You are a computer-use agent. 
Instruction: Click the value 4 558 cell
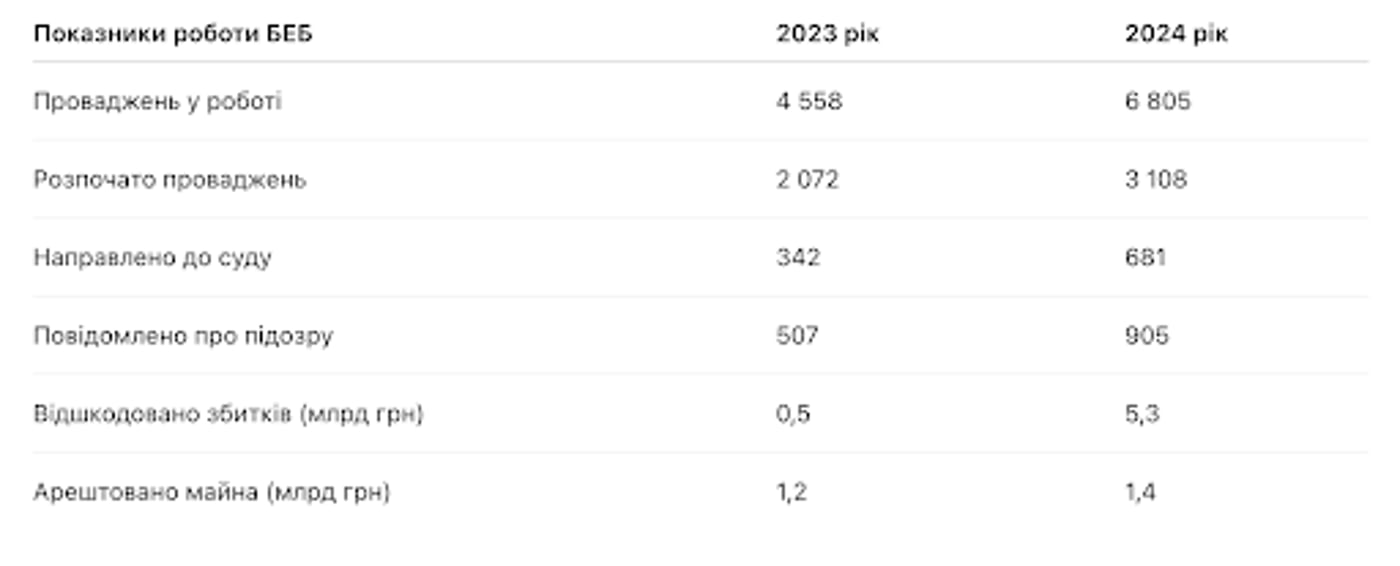click(x=809, y=101)
